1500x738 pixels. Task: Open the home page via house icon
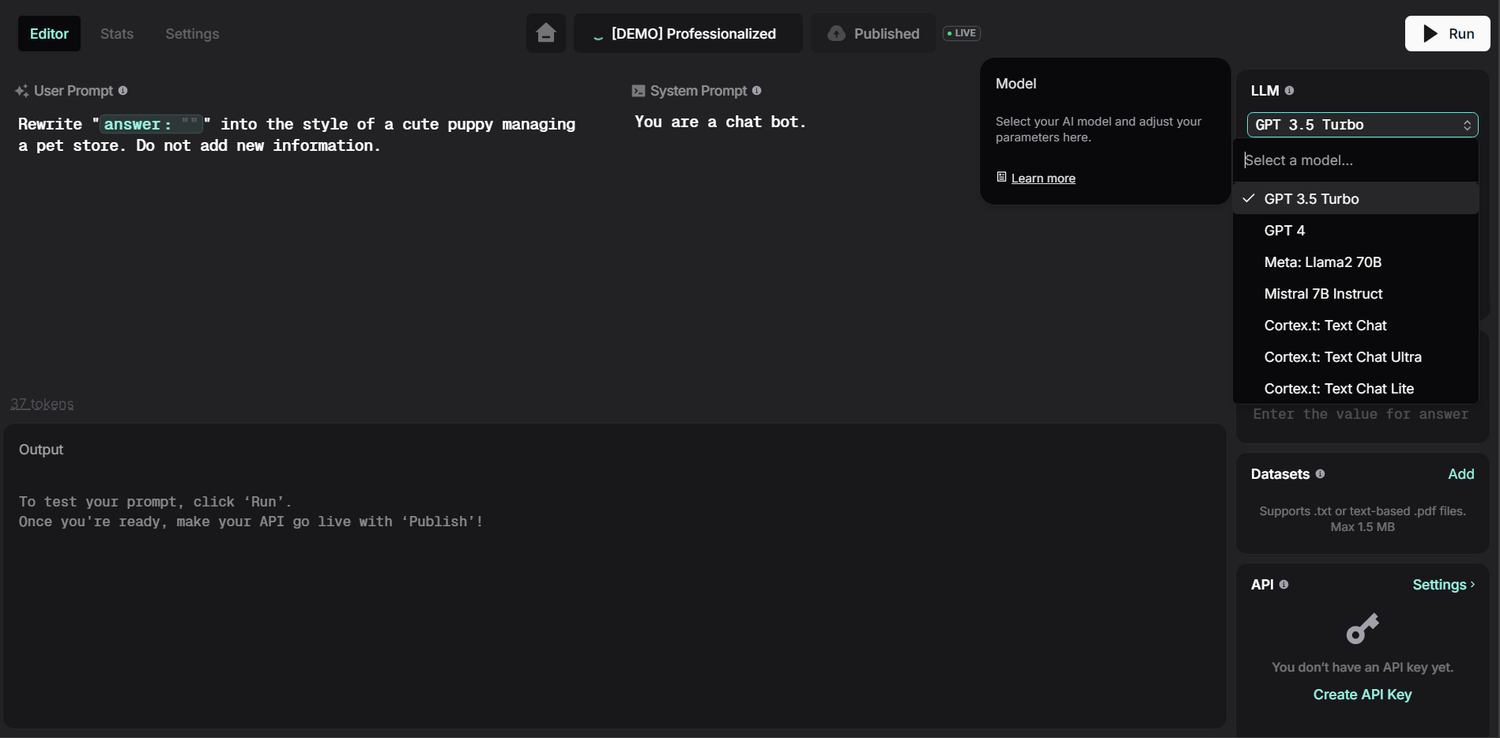tap(546, 32)
